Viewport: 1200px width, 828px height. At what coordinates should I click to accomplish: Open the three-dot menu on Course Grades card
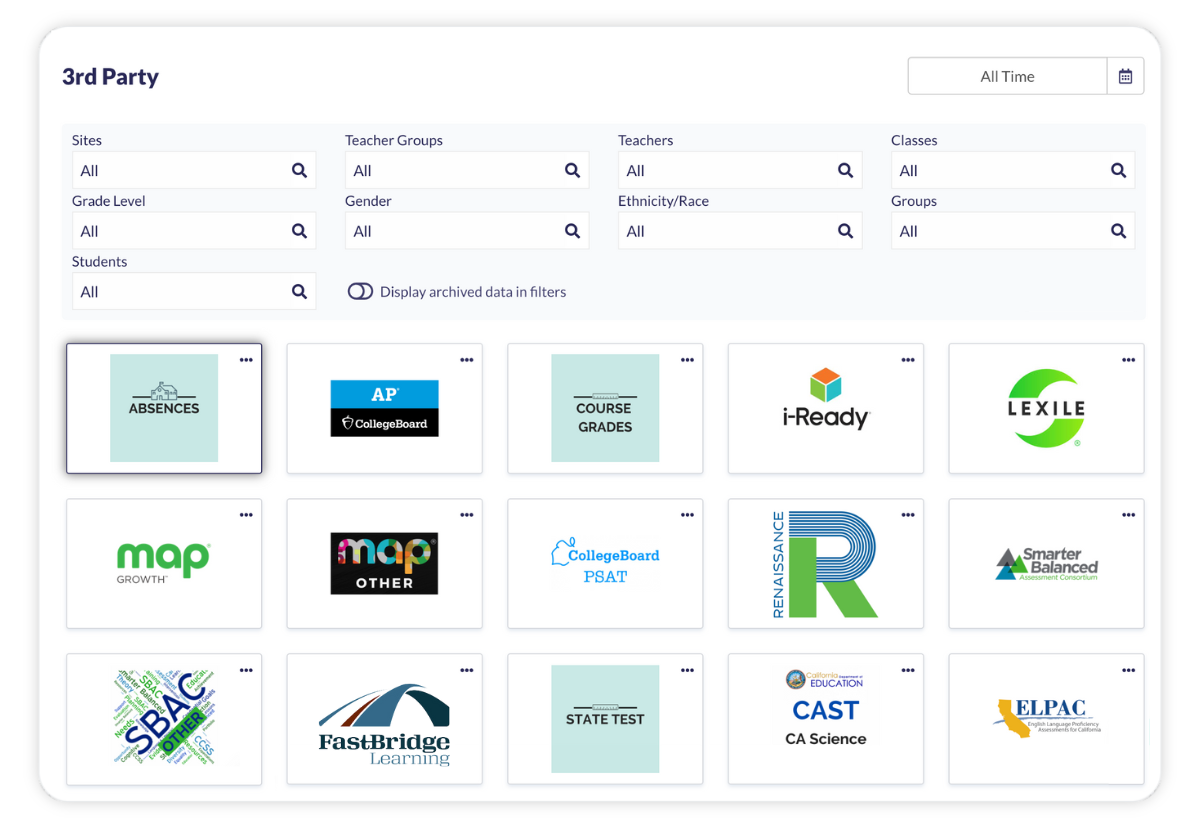pyautogui.click(x=687, y=360)
